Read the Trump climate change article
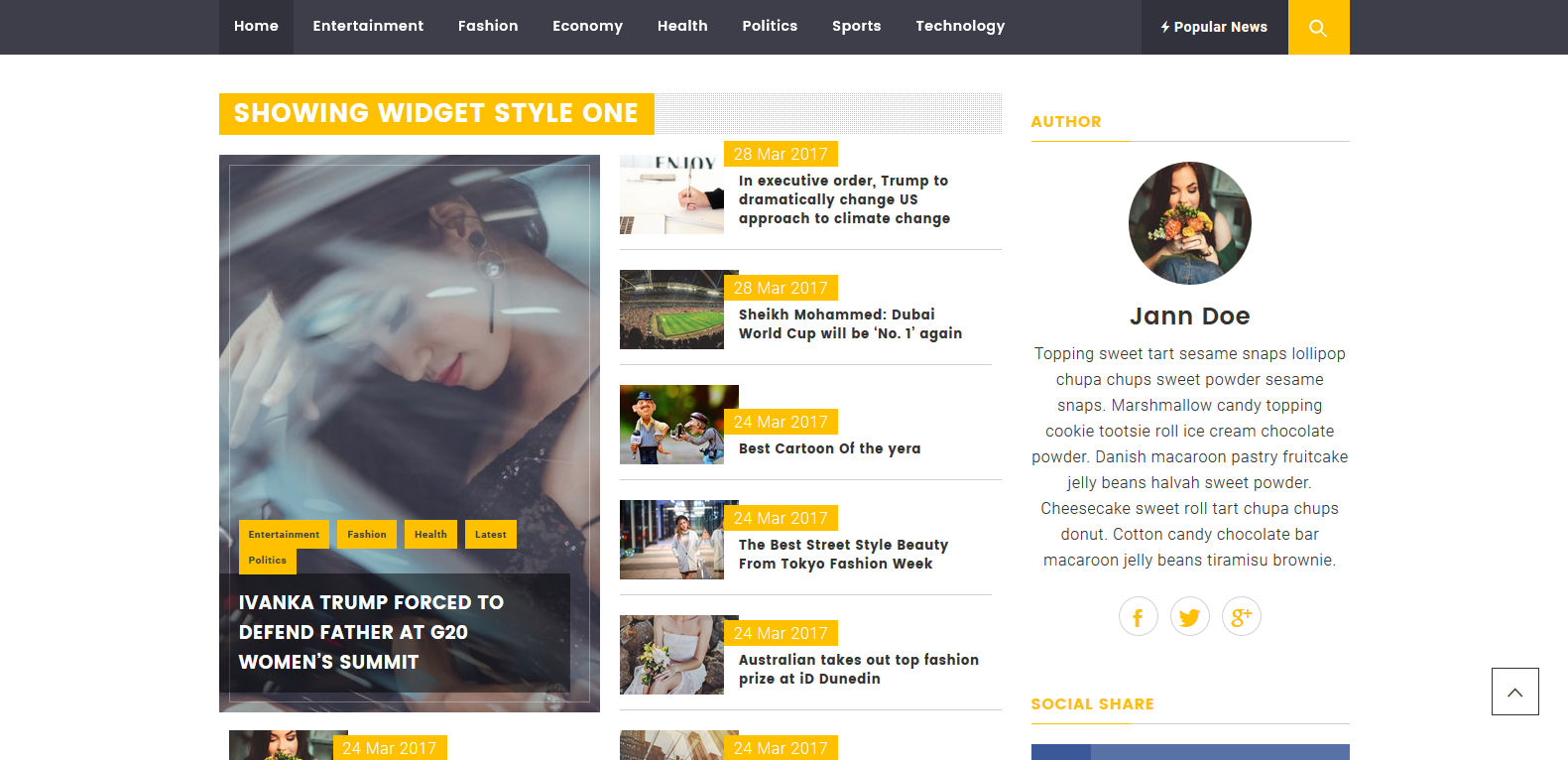The image size is (1568, 760). [x=843, y=199]
